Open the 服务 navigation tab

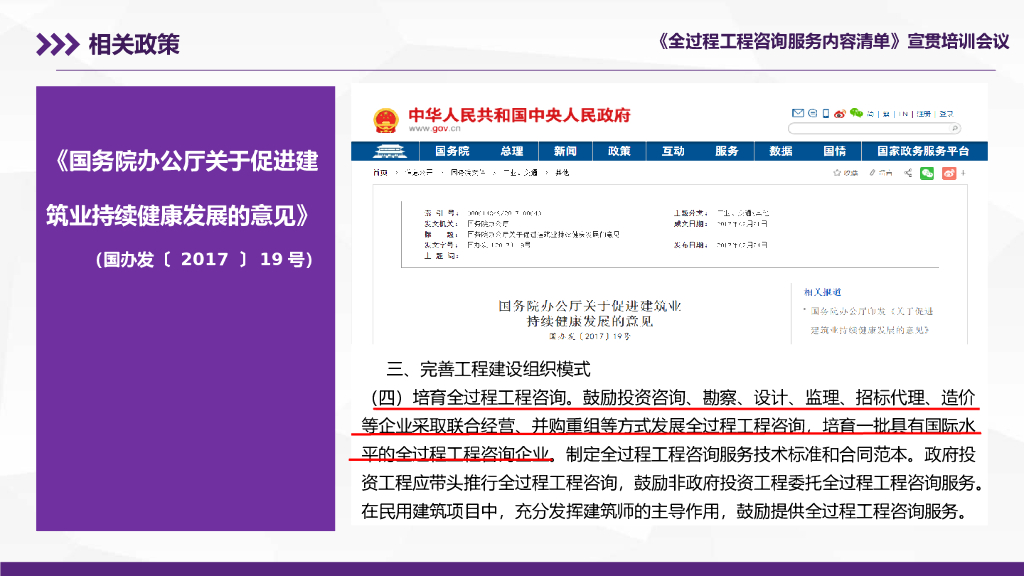point(727,151)
